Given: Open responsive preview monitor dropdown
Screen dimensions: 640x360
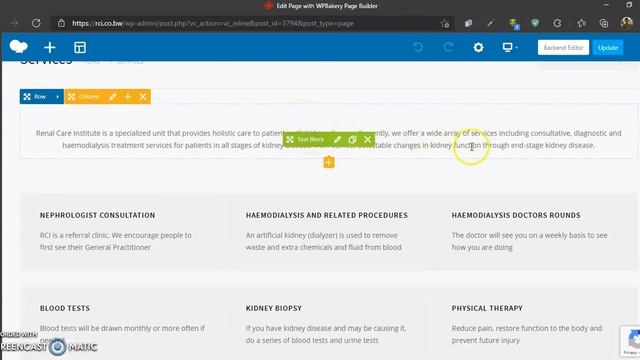Looking at the screenshot, I should [510, 47].
